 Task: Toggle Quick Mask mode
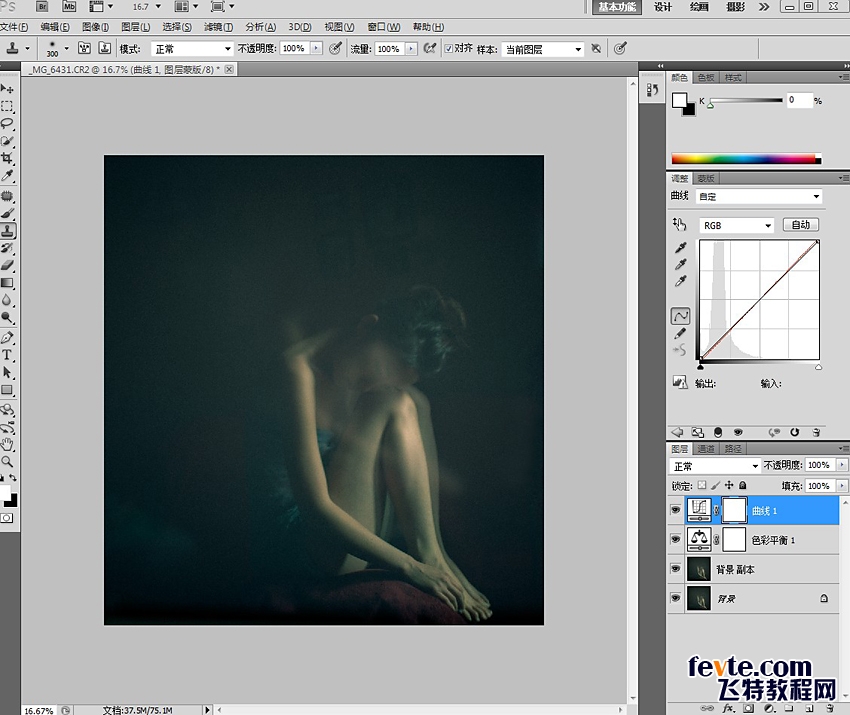click(x=7, y=518)
